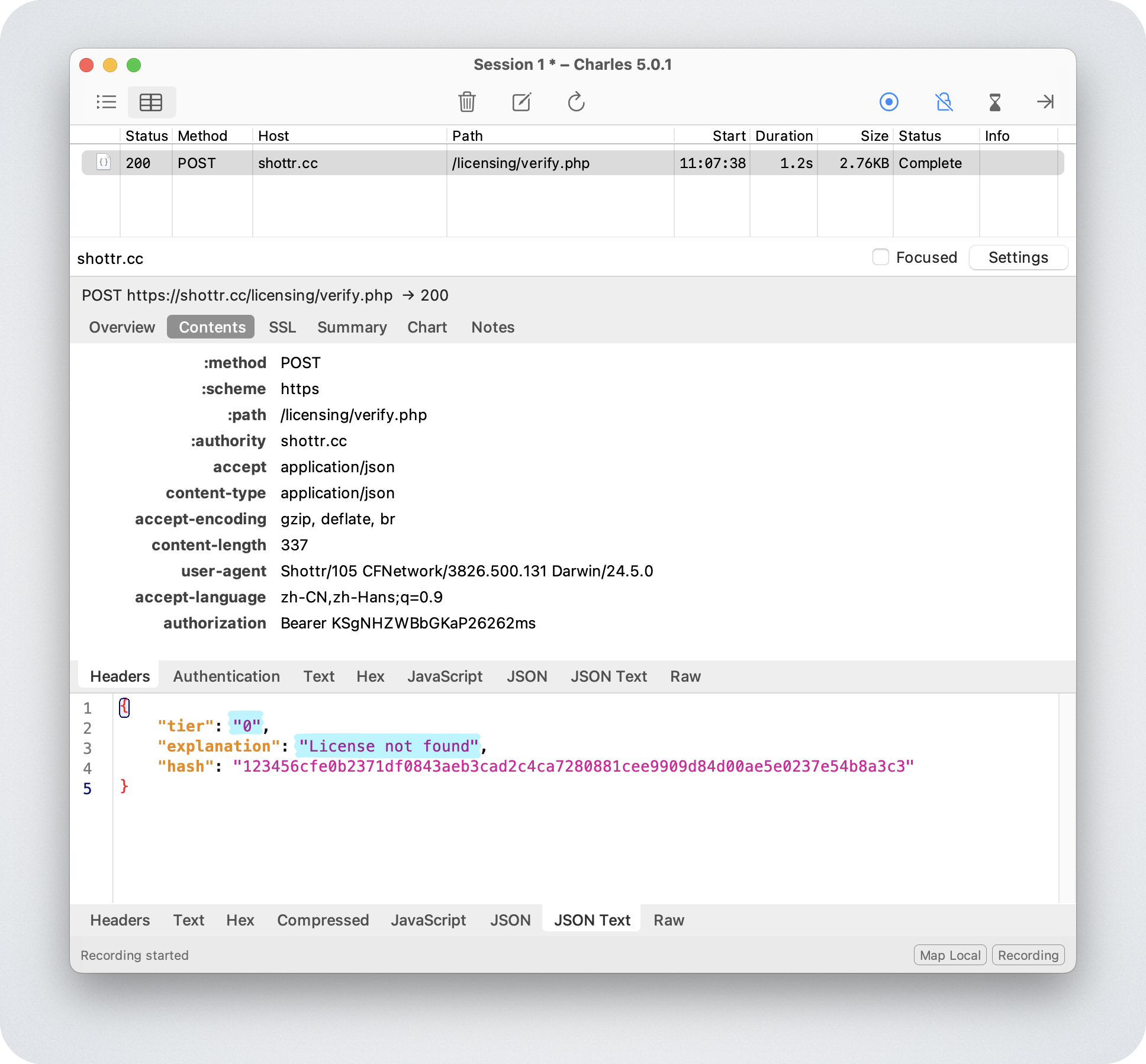This screenshot has height=1064, width=1146.
Task: Open the request Authentication tab
Action: (227, 676)
